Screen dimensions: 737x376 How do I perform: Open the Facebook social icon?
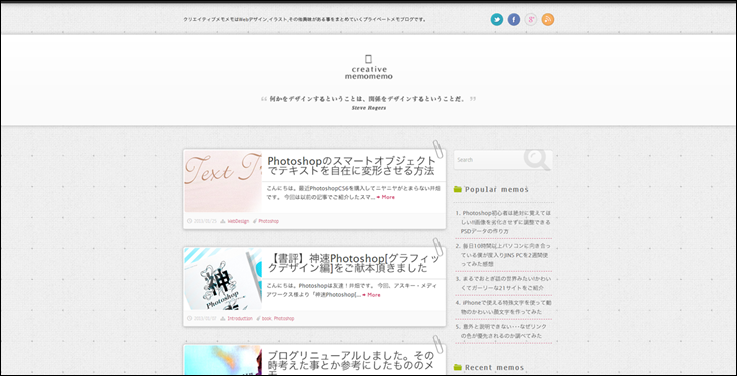click(514, 19)
